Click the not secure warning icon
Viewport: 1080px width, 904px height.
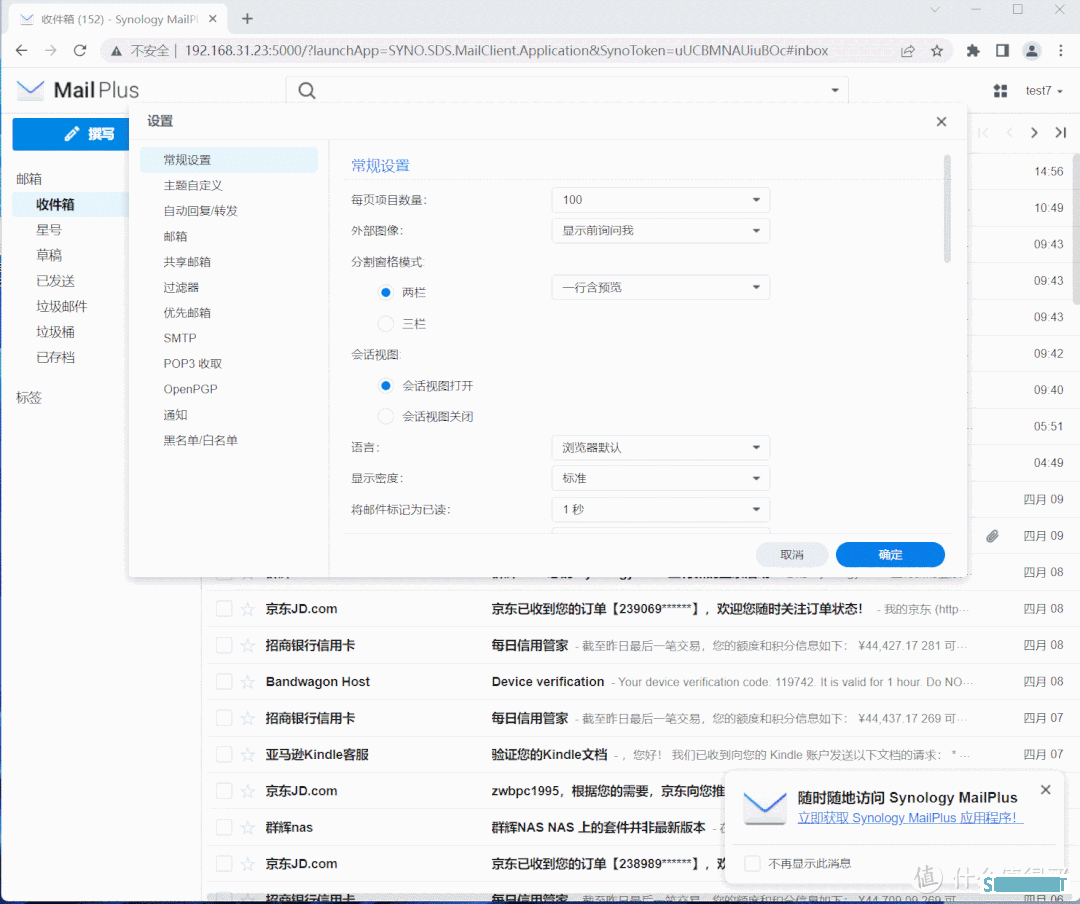(x=116, y=50)
